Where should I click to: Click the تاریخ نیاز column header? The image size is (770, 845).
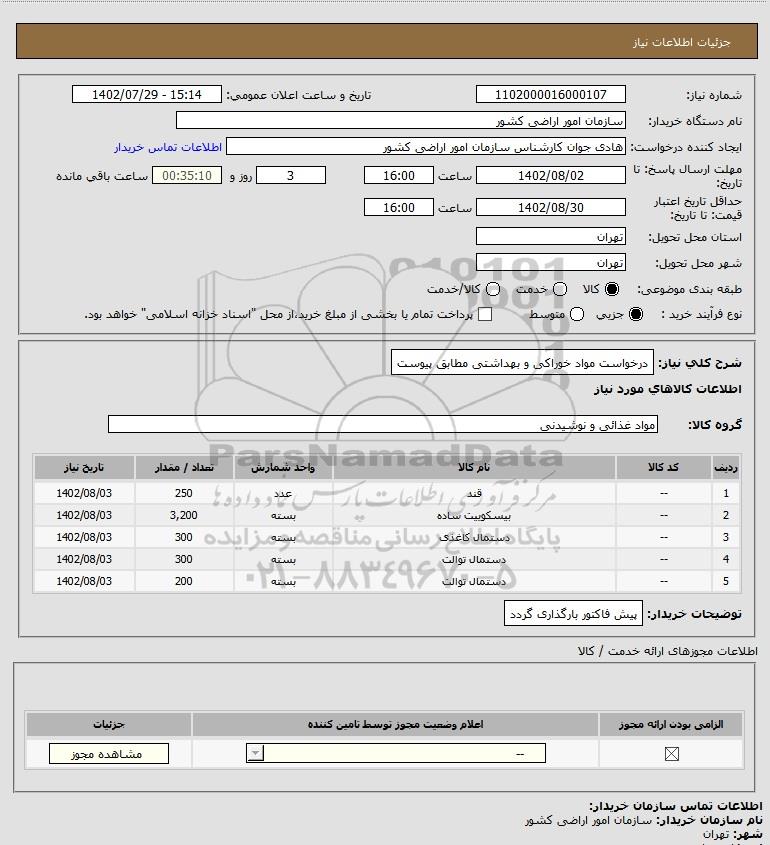[x=84, y=467]
